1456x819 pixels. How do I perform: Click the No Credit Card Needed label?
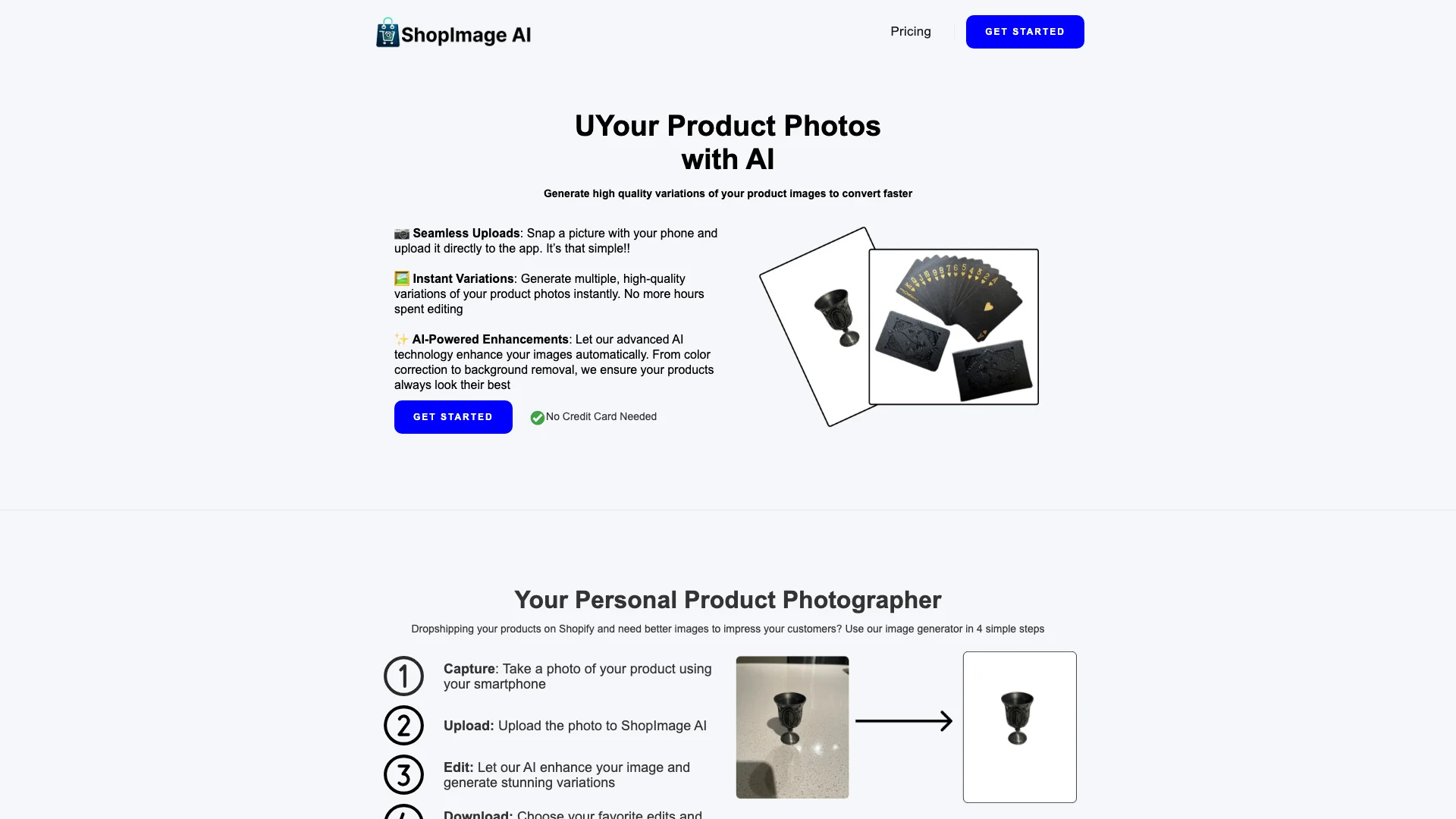pyautogui.click(x=600, y=416)
